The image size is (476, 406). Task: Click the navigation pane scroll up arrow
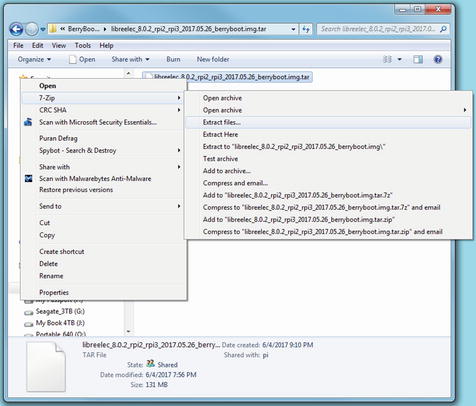pos(129,73)
